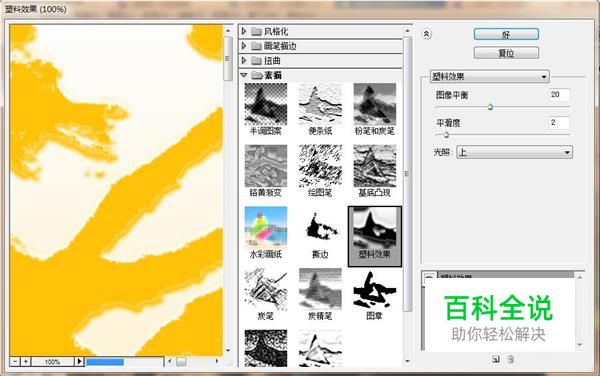Click the 扭曲 folder icon
The height and width of the screenshot is (376, 600).
point(256,60)
